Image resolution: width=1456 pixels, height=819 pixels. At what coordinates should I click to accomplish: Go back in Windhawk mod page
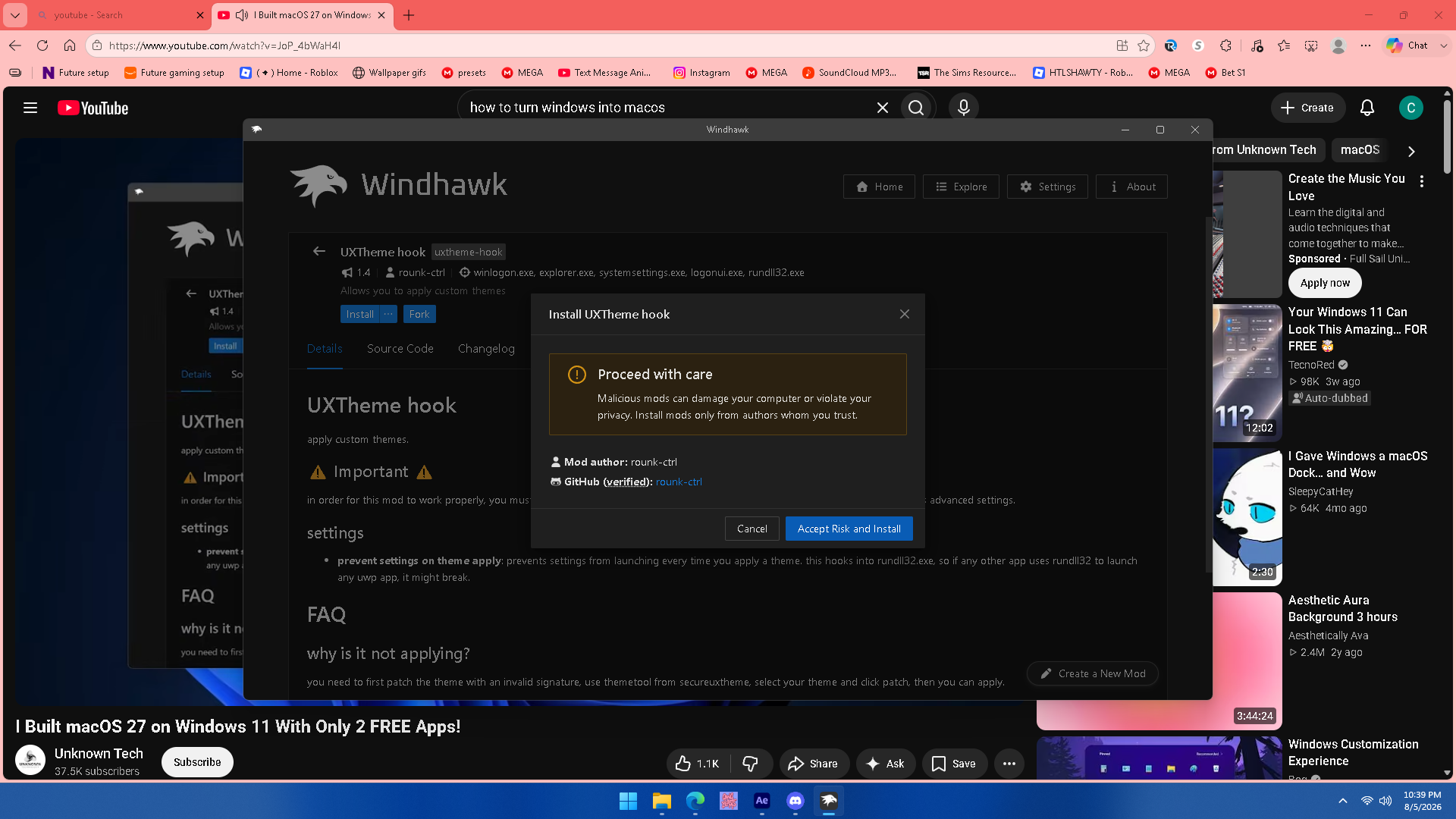[319, 252]
